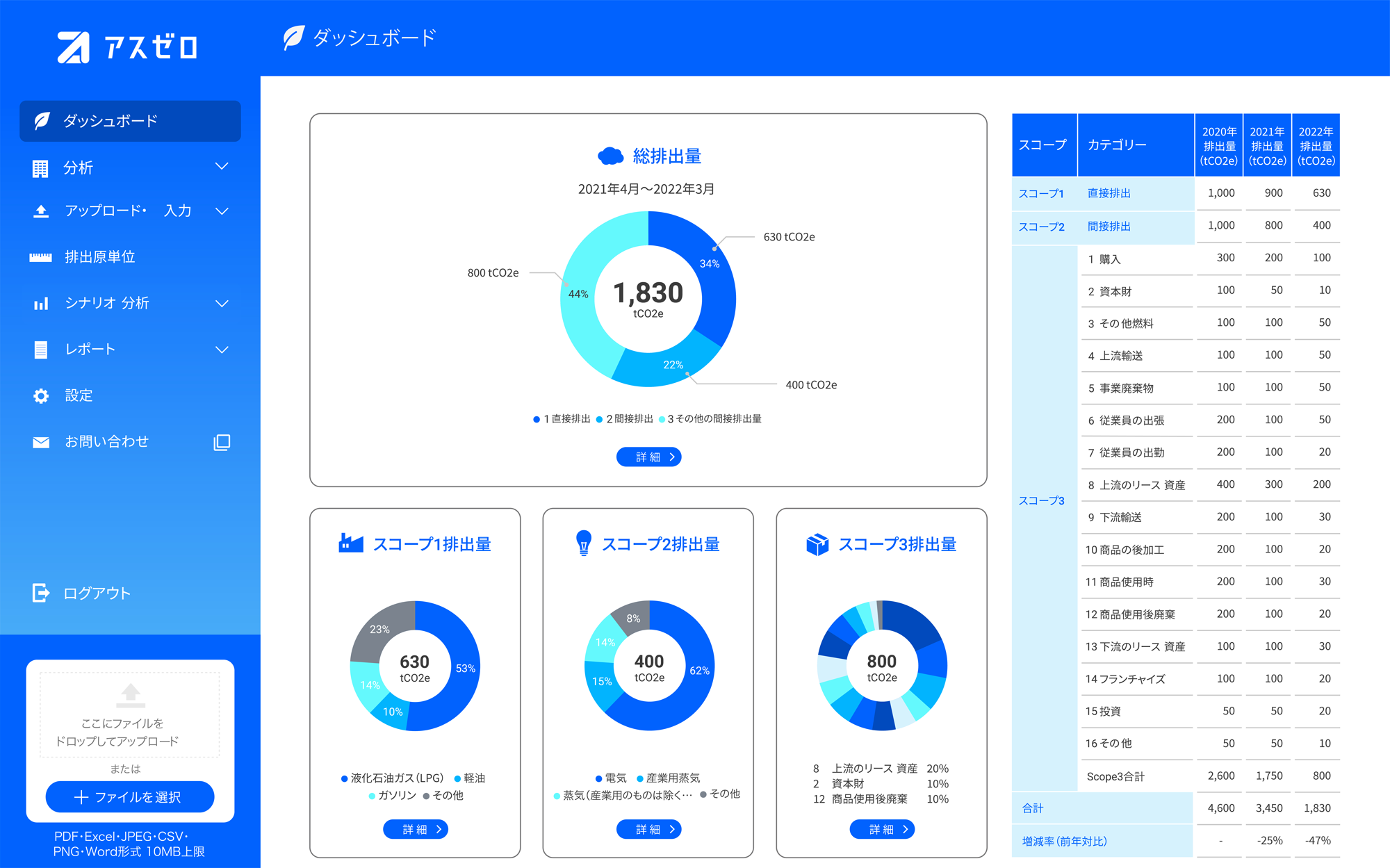Screen dimensions: 1390x868
Task: Click the external window icon beside お問い合わせ
Action: point(222,442)
